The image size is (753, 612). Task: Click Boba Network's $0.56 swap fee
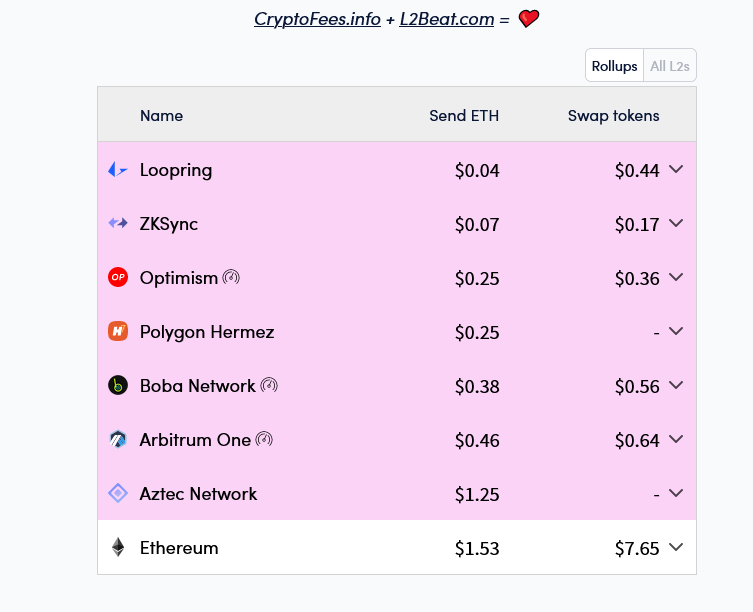(637, 386)
